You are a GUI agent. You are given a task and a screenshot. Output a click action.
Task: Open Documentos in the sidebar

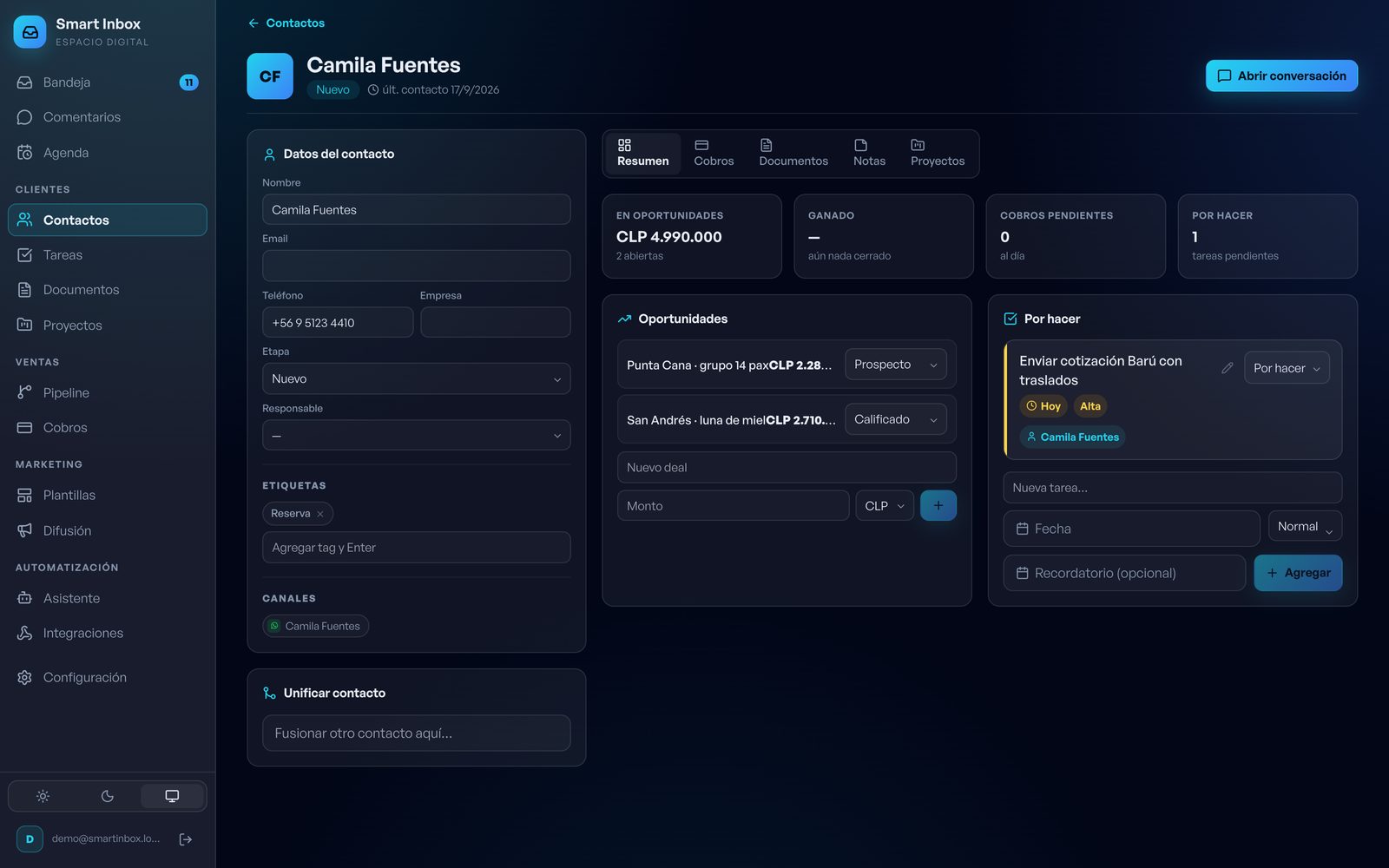click(x=108, y=290)
